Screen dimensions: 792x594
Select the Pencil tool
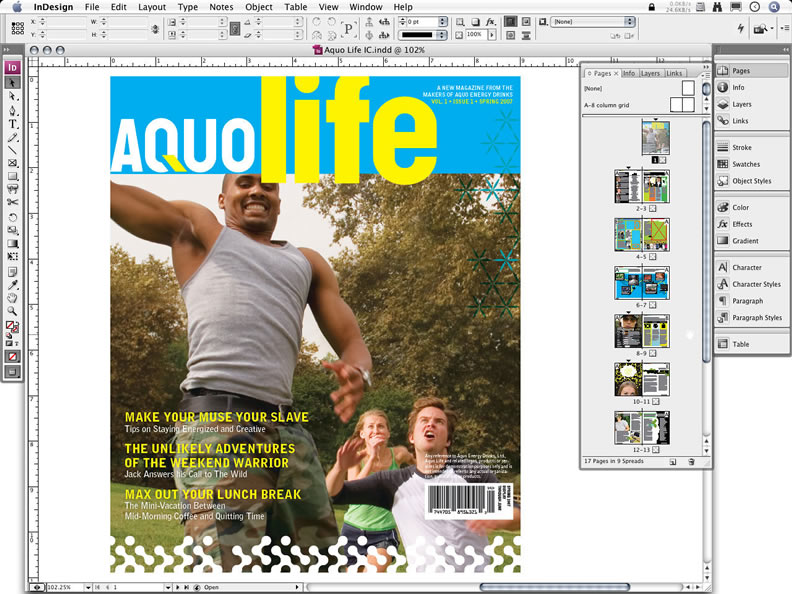(13, 137)
